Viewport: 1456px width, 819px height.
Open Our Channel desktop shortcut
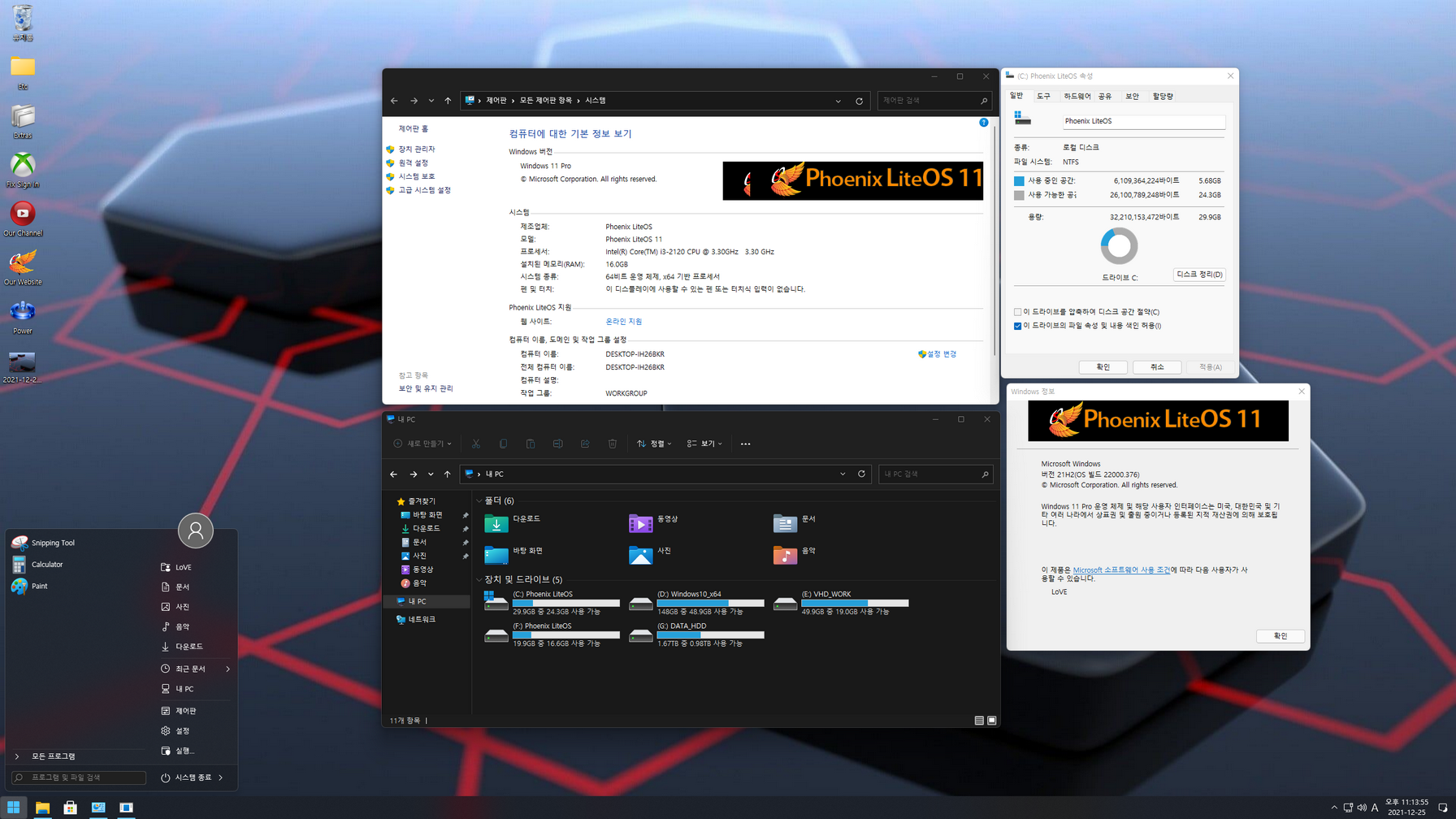pyautogui.click(x=23, y=219)
